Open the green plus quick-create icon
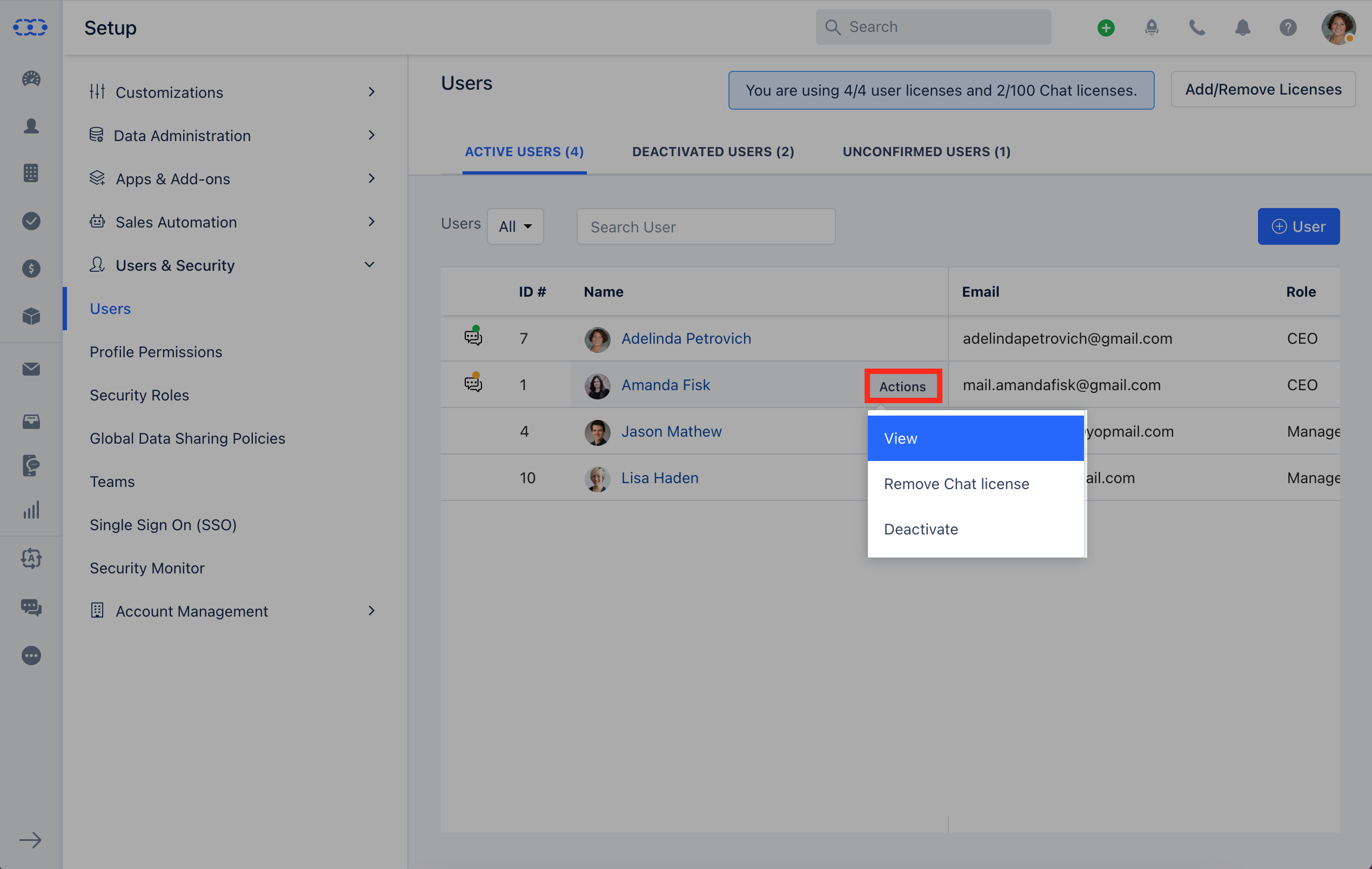This screenshot has width=1372, height=869. [x=1106, y=27]
